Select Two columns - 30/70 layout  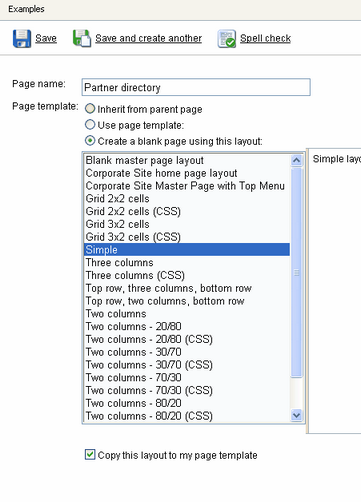(x=187, y=352)
